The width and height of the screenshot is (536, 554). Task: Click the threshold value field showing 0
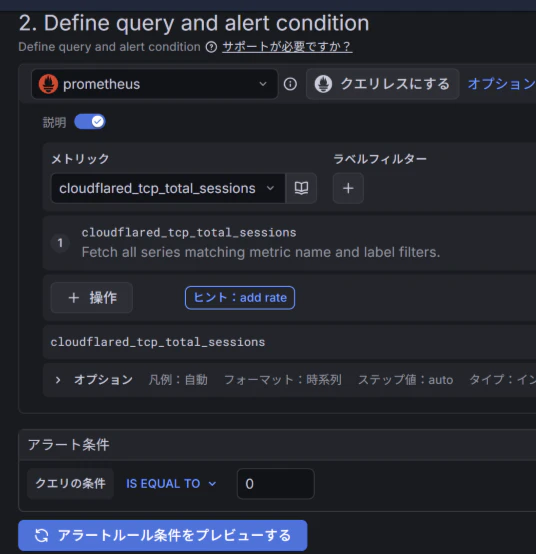click(x=276, y=484)
